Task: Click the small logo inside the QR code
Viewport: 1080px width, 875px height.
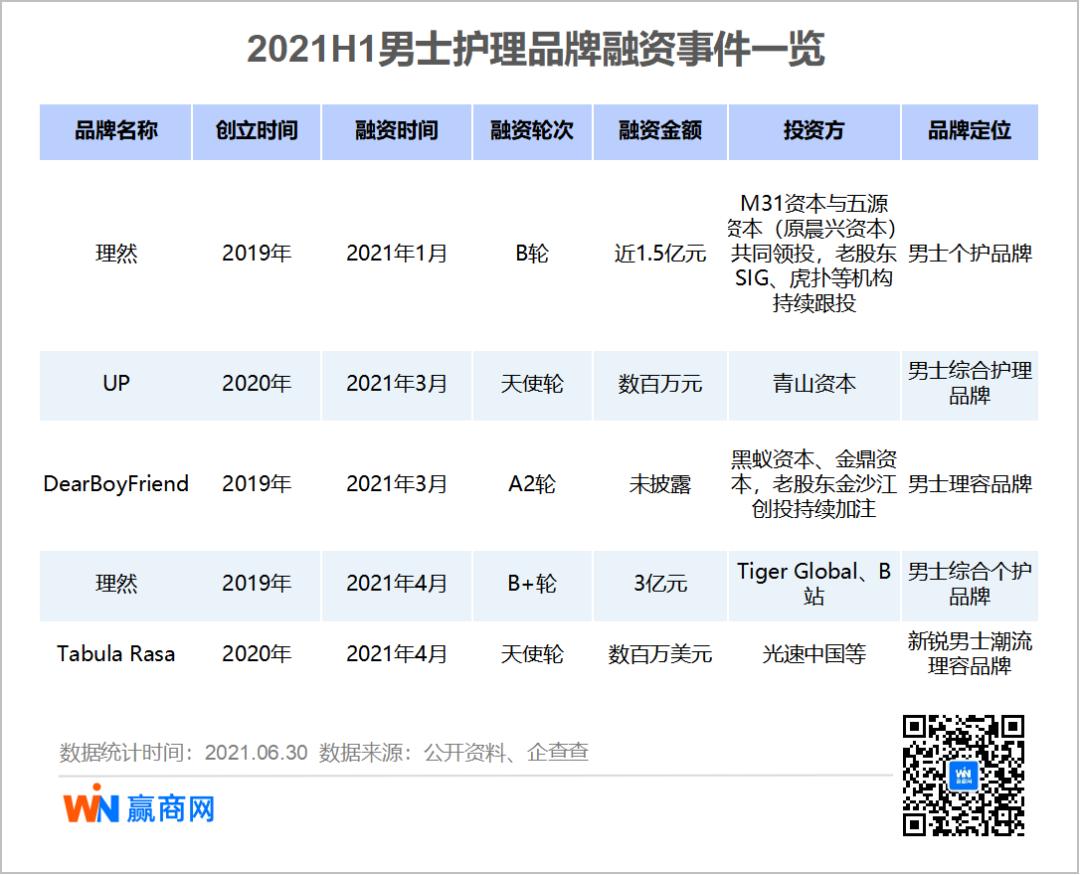Action: tap(965, 775)
